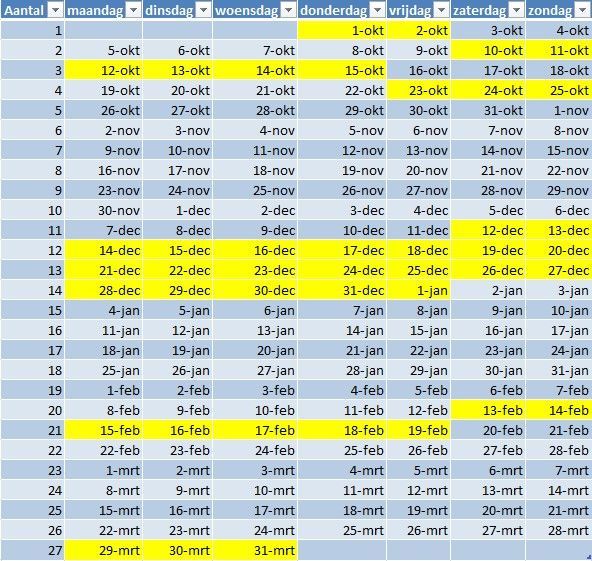Select cell 20-nov
The height and width of the screenshot is (561, 592).
419,170
